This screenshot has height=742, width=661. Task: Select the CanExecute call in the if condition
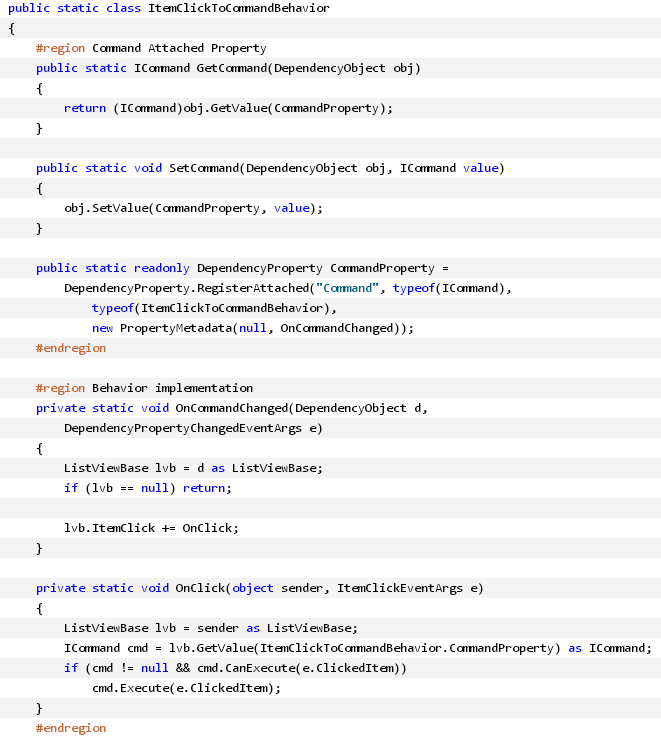(260, 668)
